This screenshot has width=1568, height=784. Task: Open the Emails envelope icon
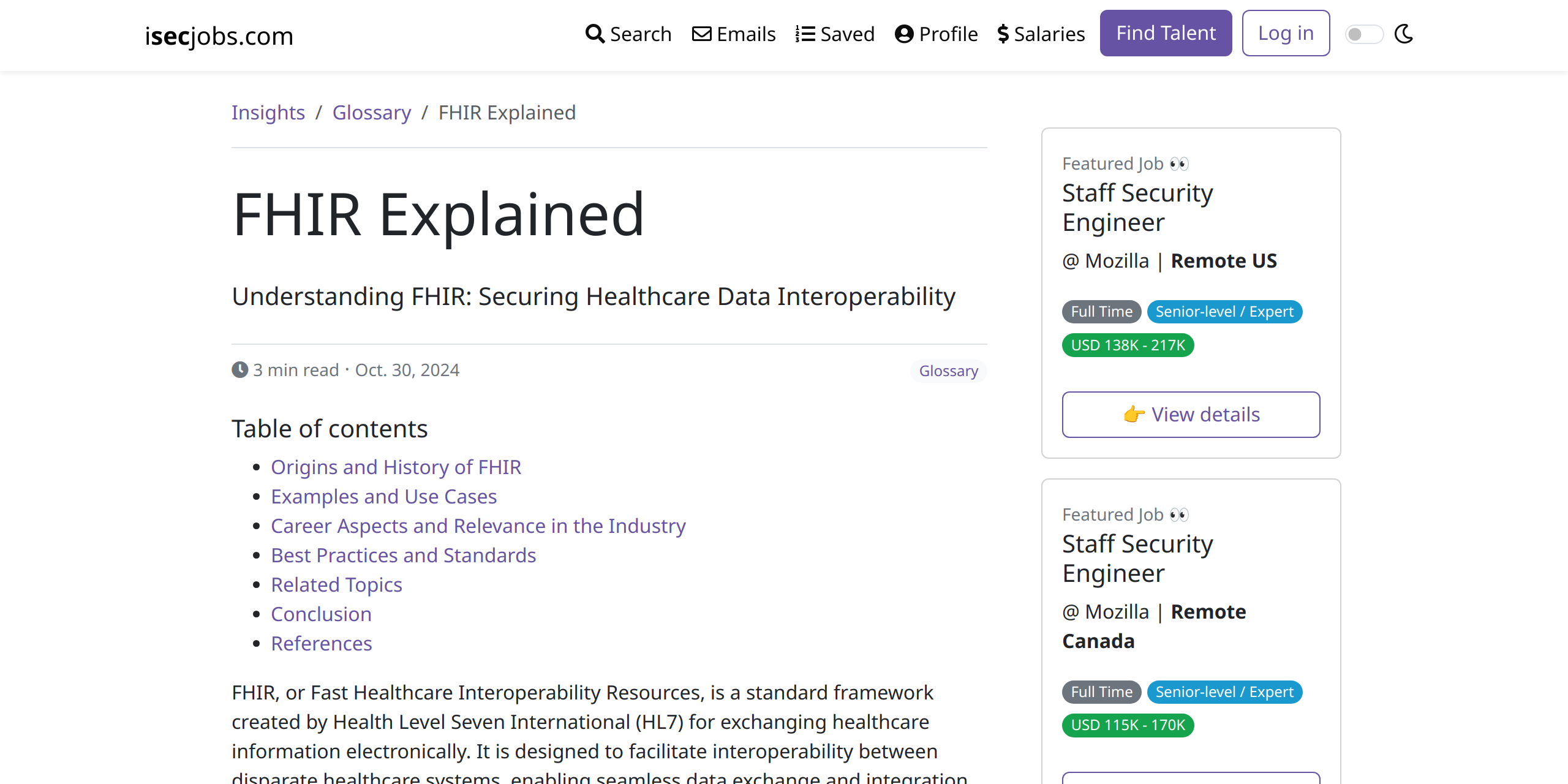(702, 34)
